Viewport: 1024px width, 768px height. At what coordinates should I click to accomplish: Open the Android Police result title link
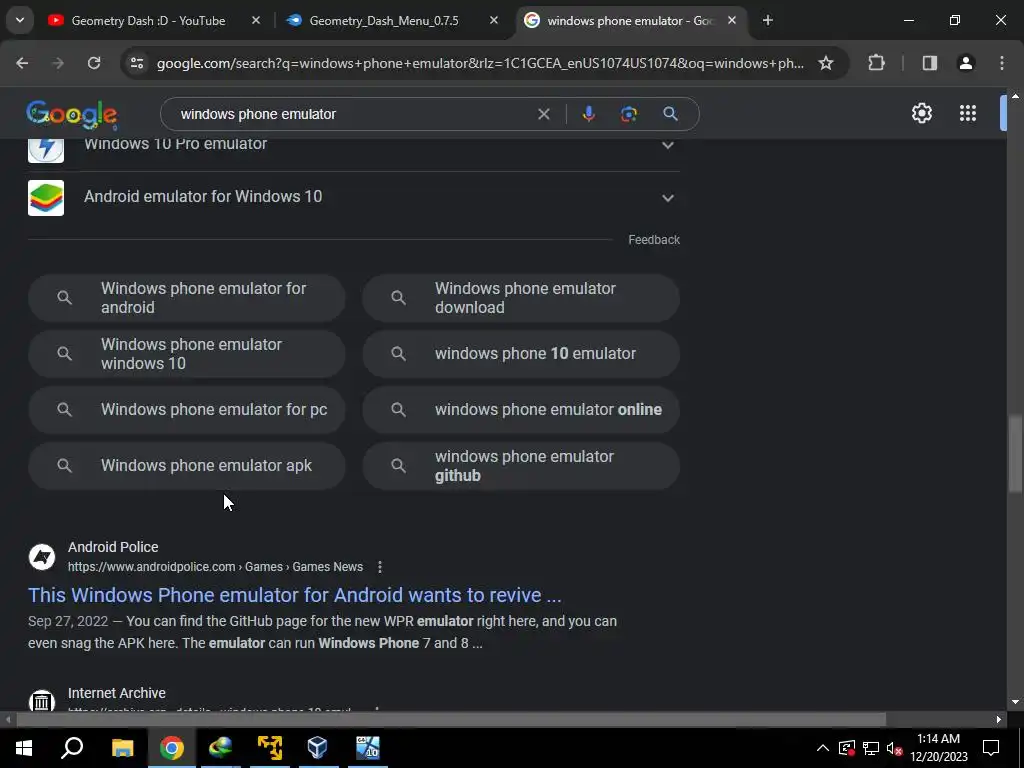click(295, 595)
